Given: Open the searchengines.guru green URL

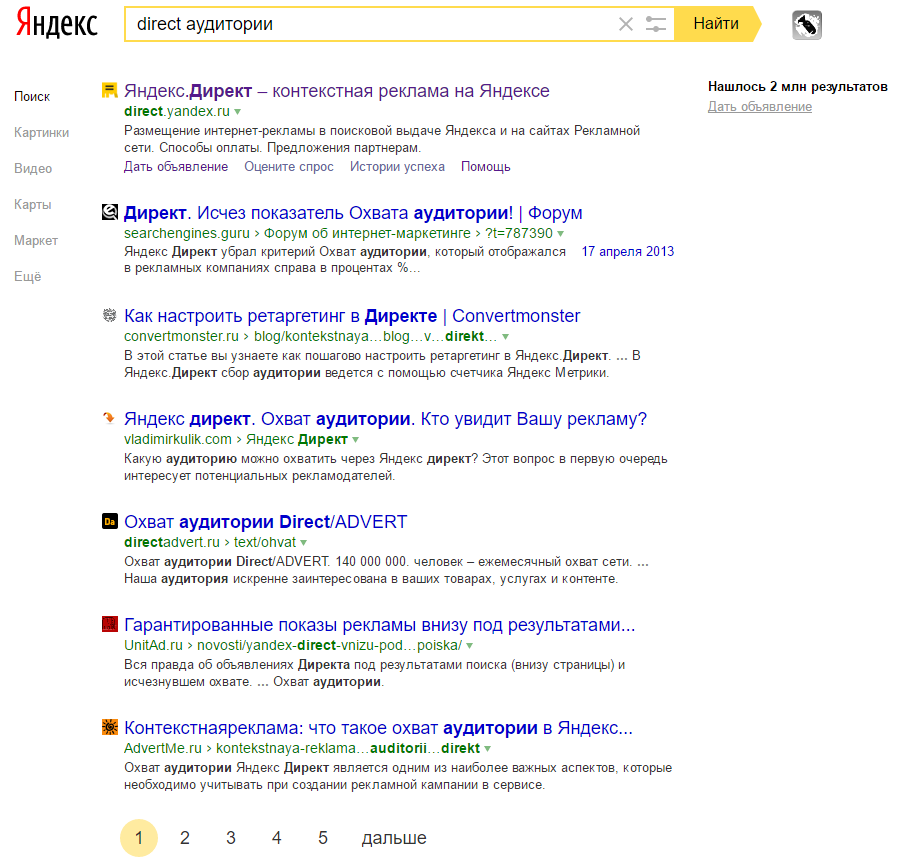Looking at the screenshot, I should pyautogui.click(x=186, y=233).
